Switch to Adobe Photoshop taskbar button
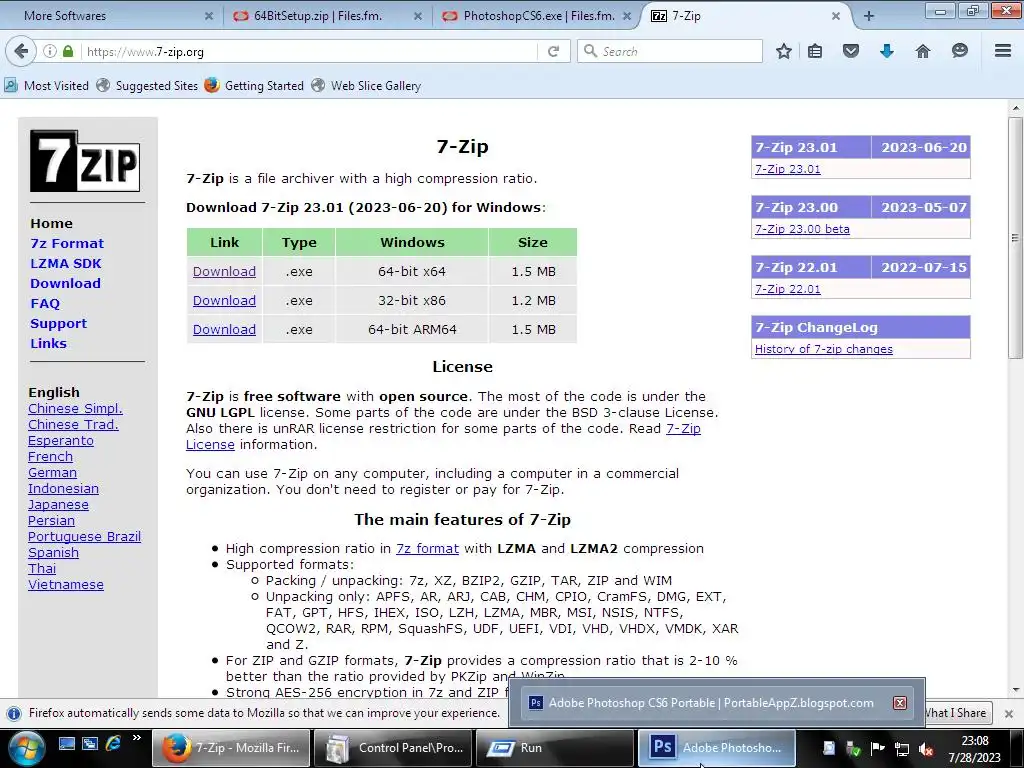 coord(716,748)
